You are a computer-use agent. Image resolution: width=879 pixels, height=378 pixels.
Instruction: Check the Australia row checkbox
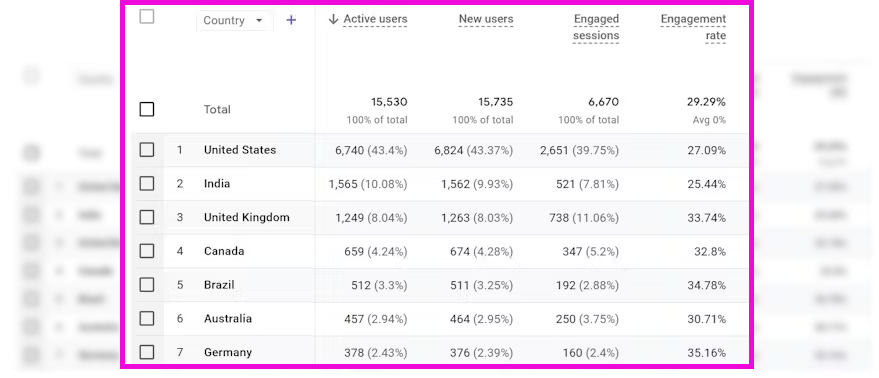pyautogui.click(x=147, y=319)
